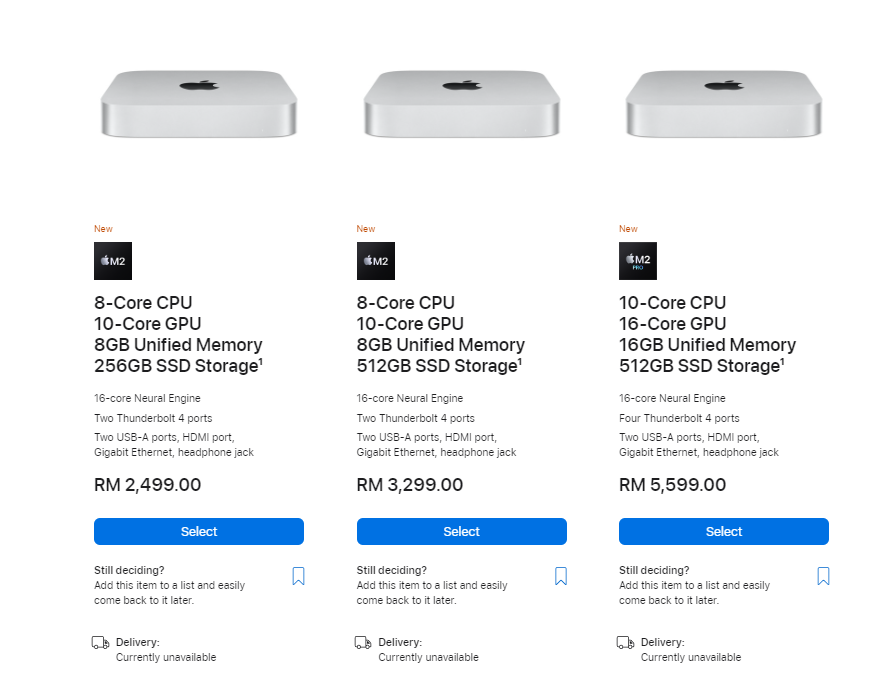The image size is (877, 673).
Task: Click the M2 chip icon on first model
Action: tap(113, 261)
